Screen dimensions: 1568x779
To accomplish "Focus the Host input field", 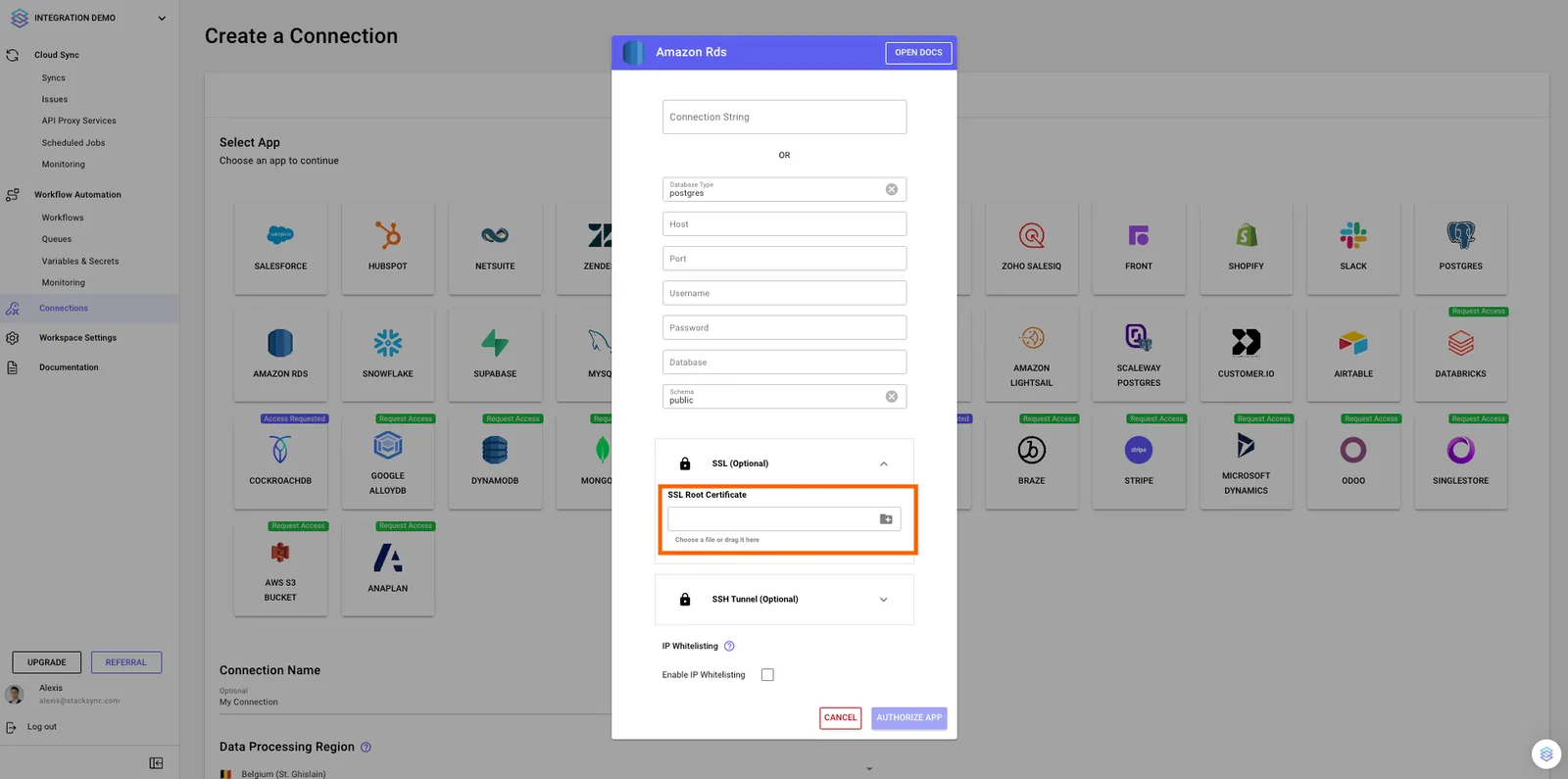I will pyautogui.click(x=784, y=224).
